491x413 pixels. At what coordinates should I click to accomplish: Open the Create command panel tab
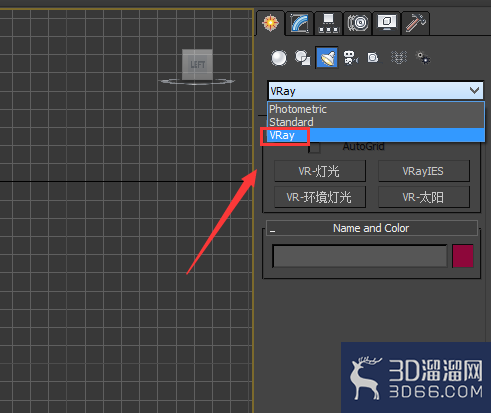[270, 23]
